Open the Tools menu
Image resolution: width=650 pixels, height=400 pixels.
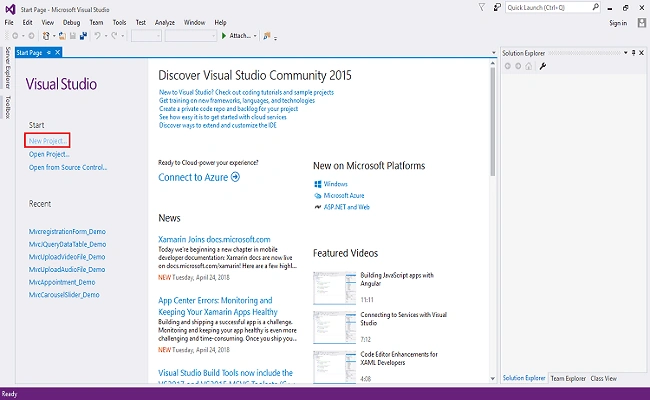coord(119,22)
